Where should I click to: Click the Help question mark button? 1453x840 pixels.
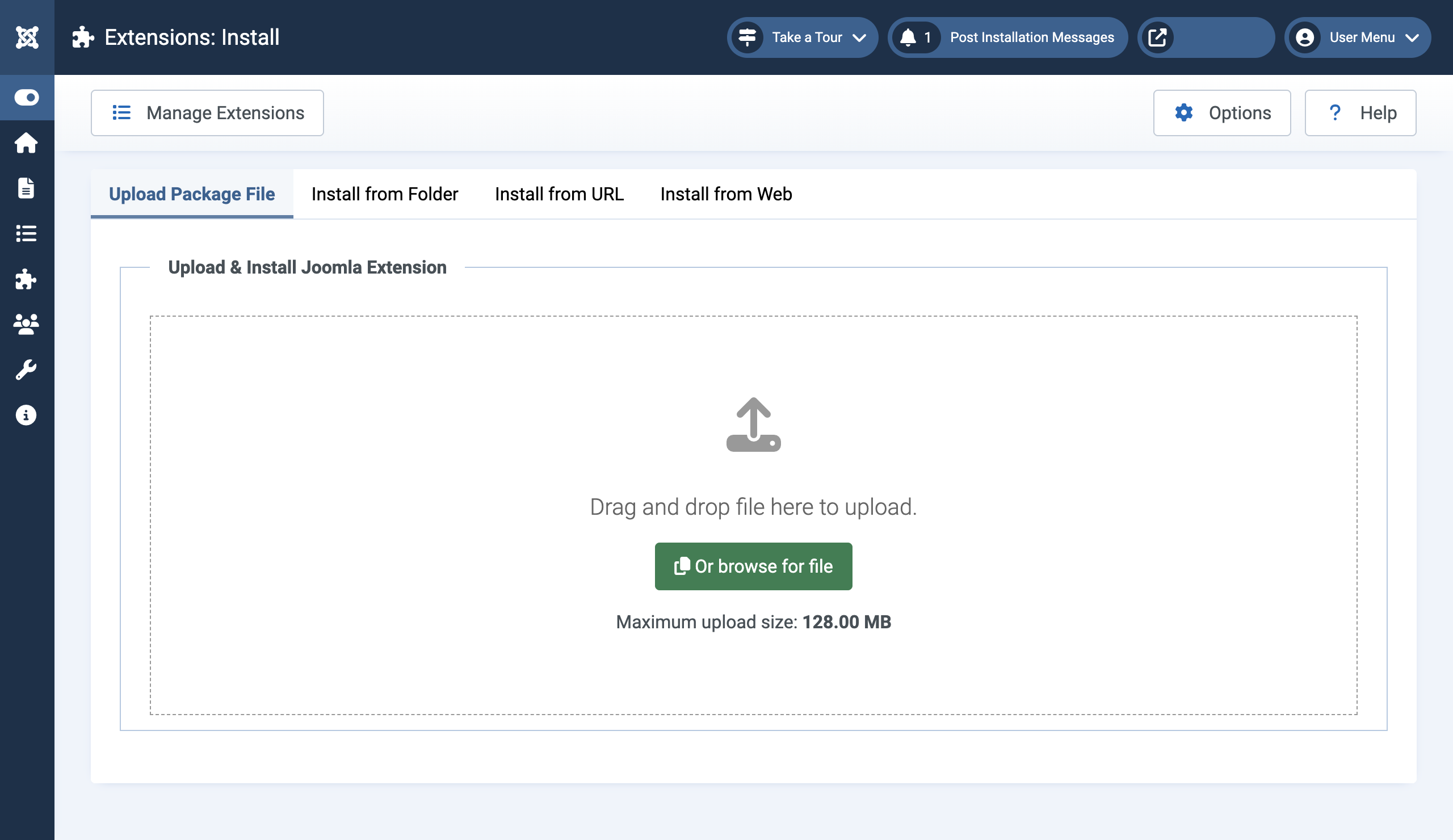(x=1360, y=113)
